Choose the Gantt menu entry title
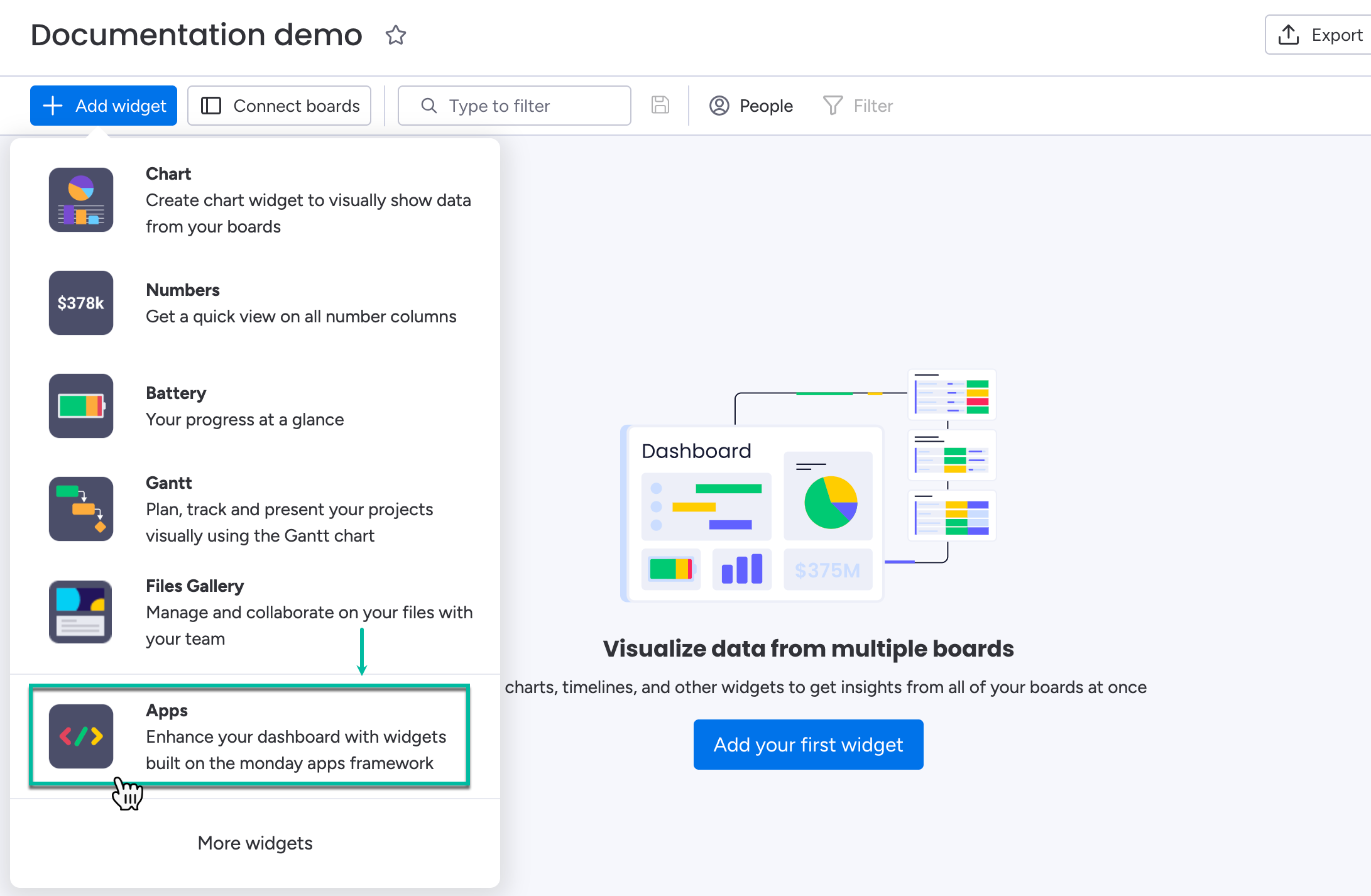The width and height of the screenshot is (1371, 896). (168, 483)
